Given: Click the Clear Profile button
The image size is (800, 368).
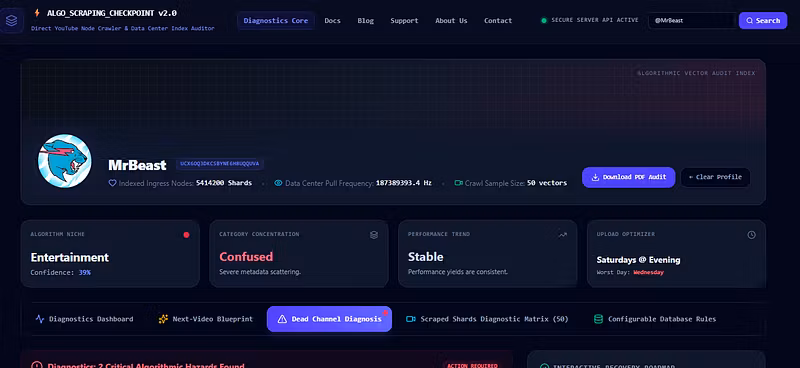Looking at the screenshot, I should point(715,177).
